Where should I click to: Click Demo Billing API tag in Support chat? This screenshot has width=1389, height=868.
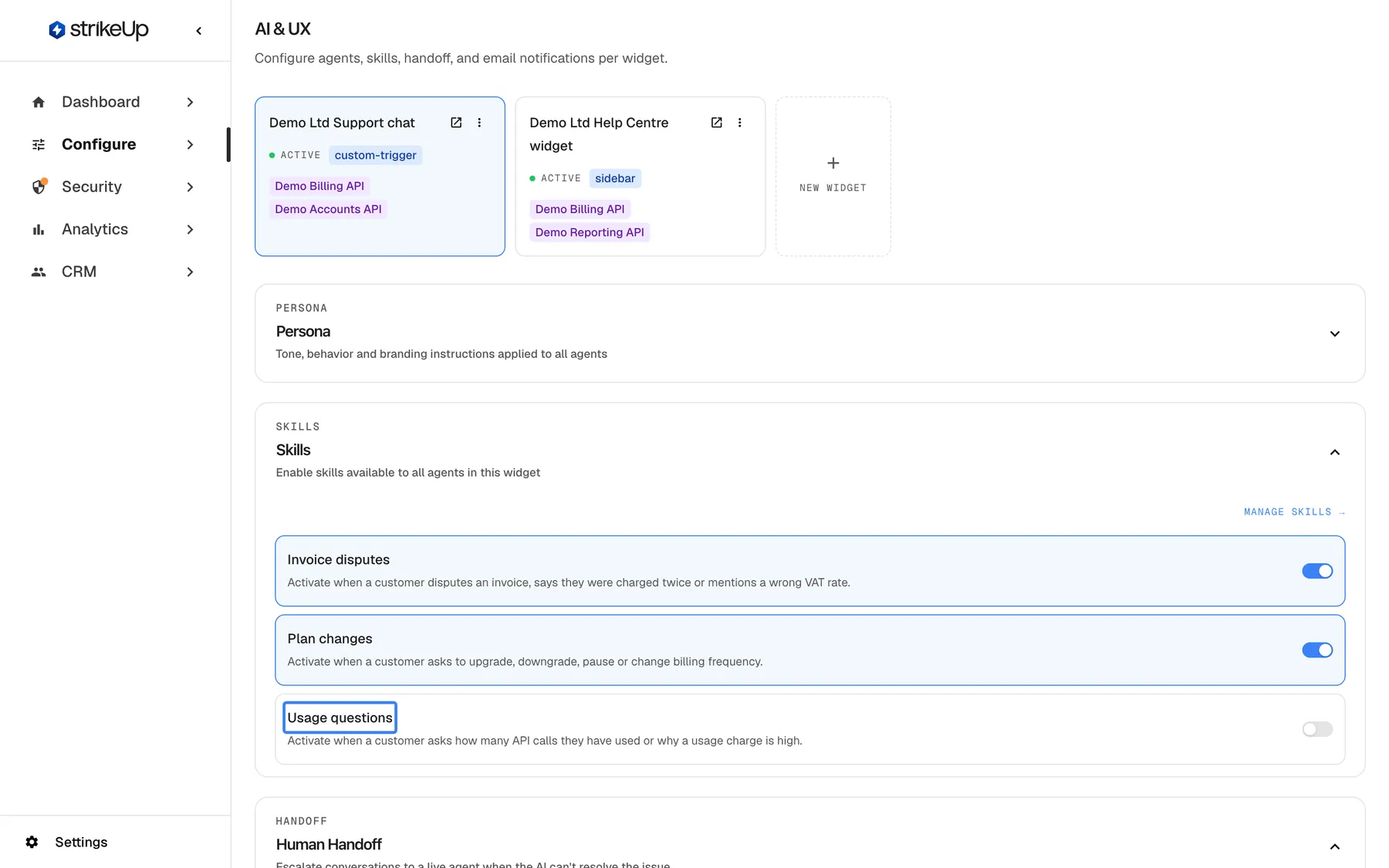tap(319, 186)
